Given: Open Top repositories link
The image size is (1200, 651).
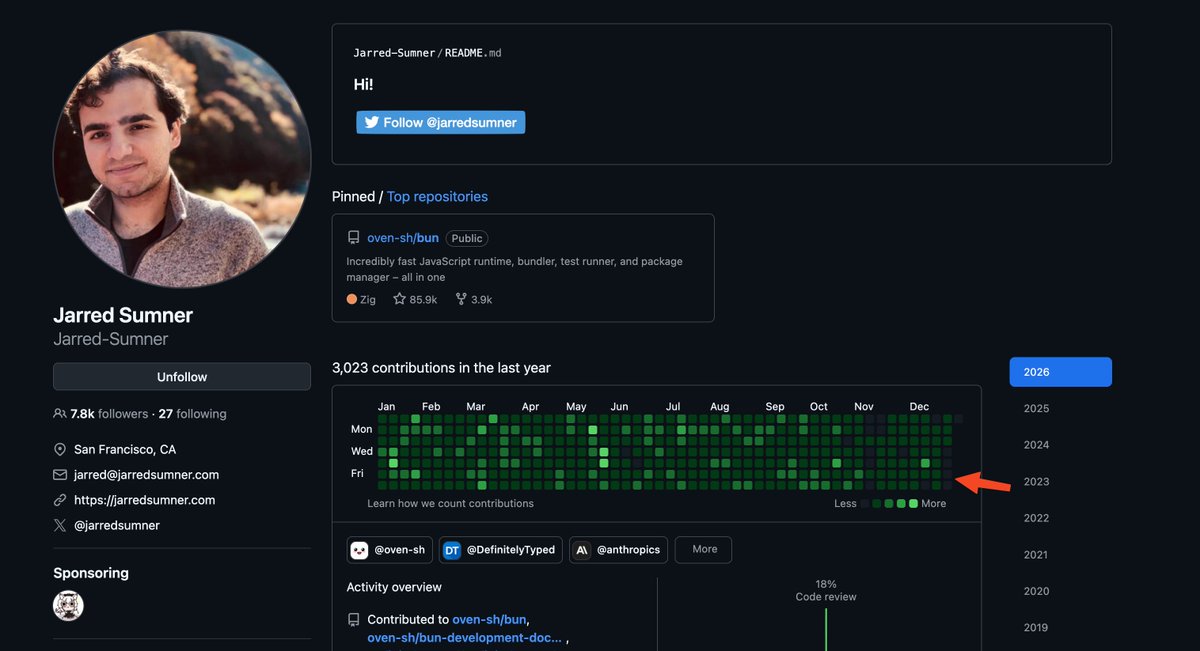Looking at the screenshot, I should click(x=437, y=196).
